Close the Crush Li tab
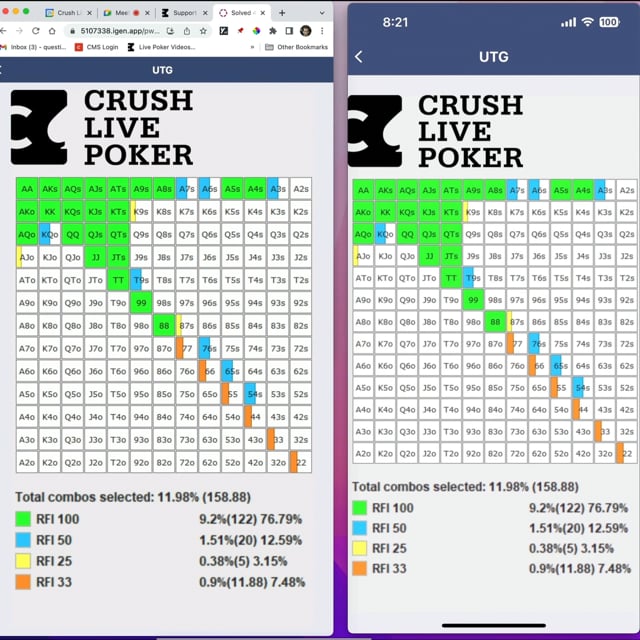Viewport: 640px width, 640px height. click(x=89, y=13)
